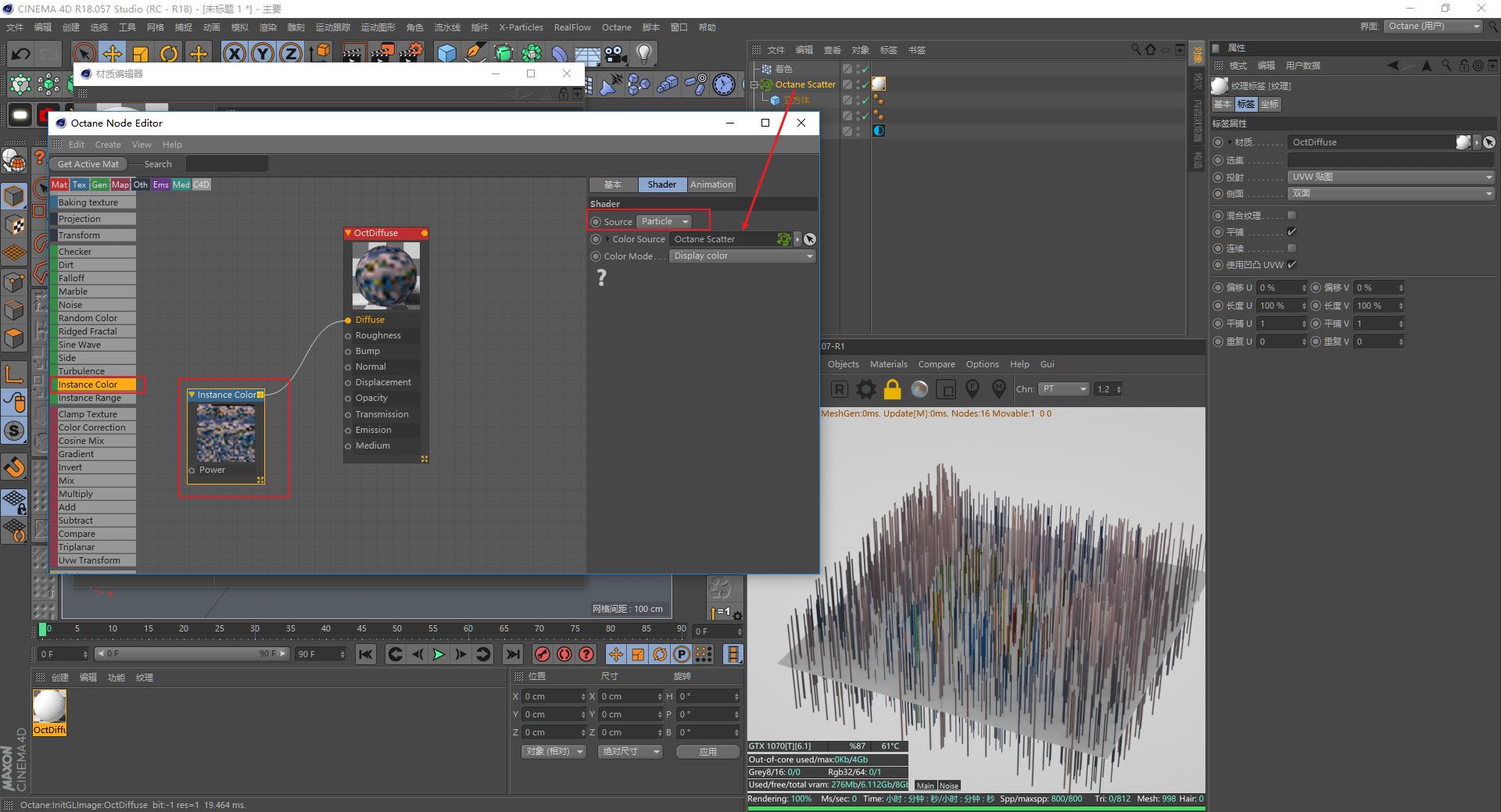This screenshot has height=812, width=1501.
Task: Toggle the 使用凹凸 UVW checkbox
Action: pos(1291,265)
